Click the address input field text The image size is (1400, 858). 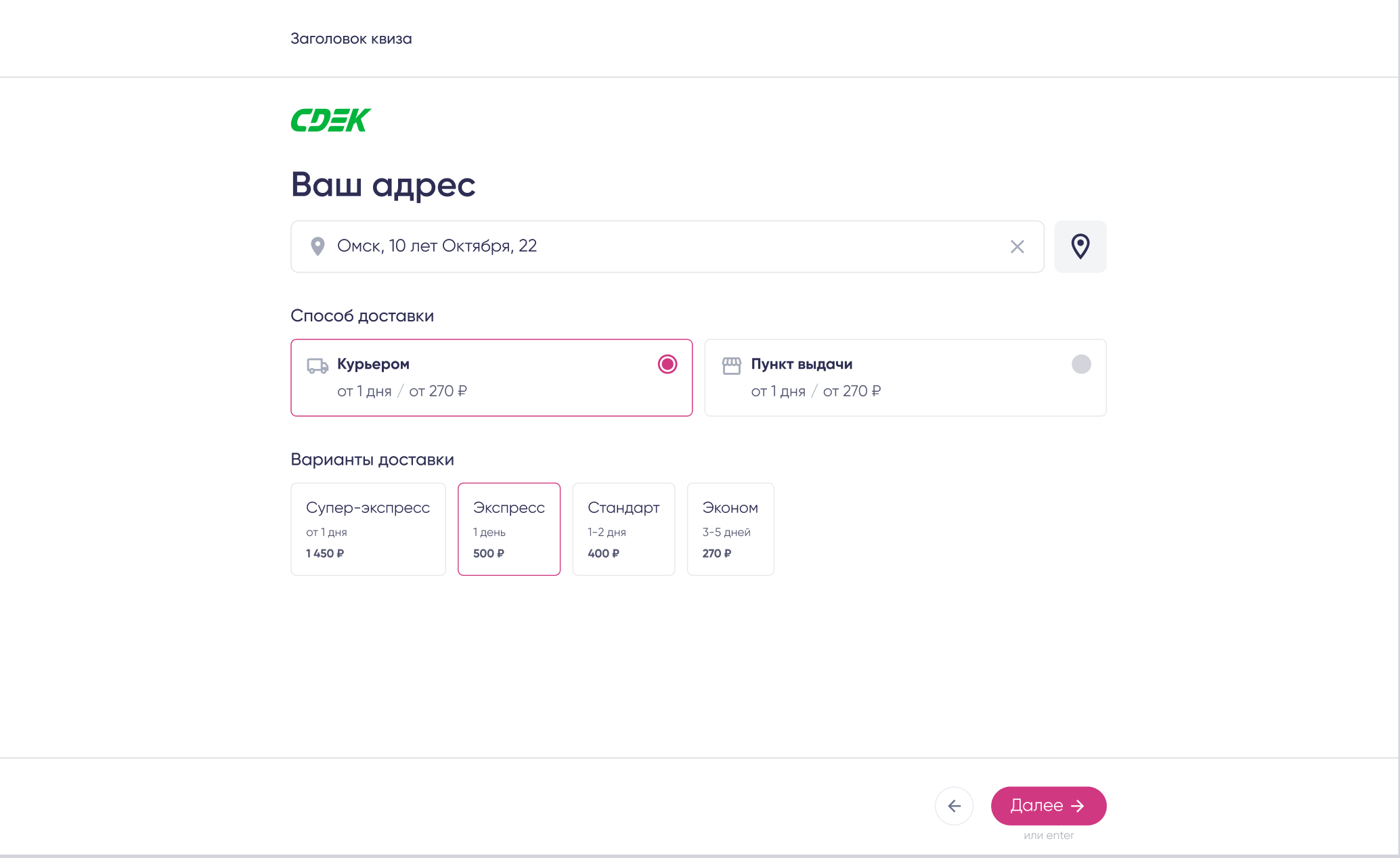437,246
